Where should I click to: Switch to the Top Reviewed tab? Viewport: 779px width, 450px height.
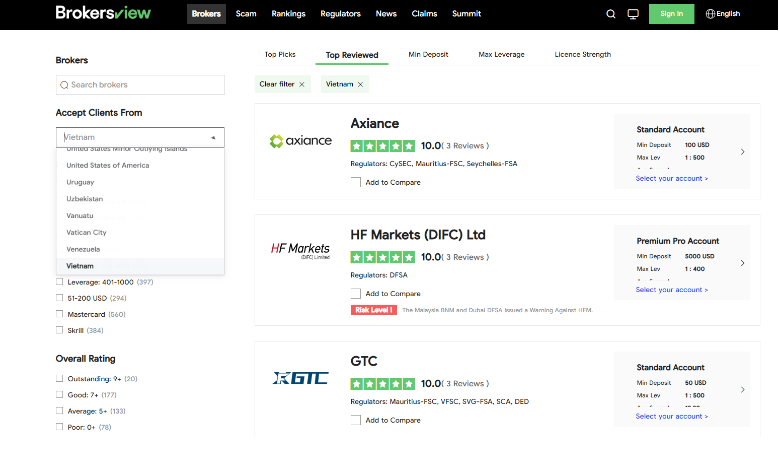tap(352, 55)
